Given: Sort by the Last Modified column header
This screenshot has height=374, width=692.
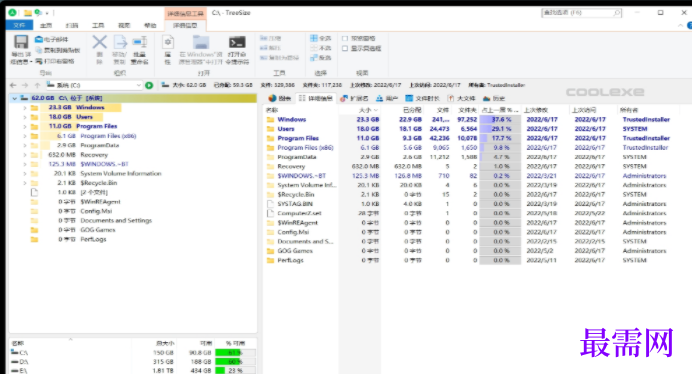Looking at the screenshot, I should (545, 110).
